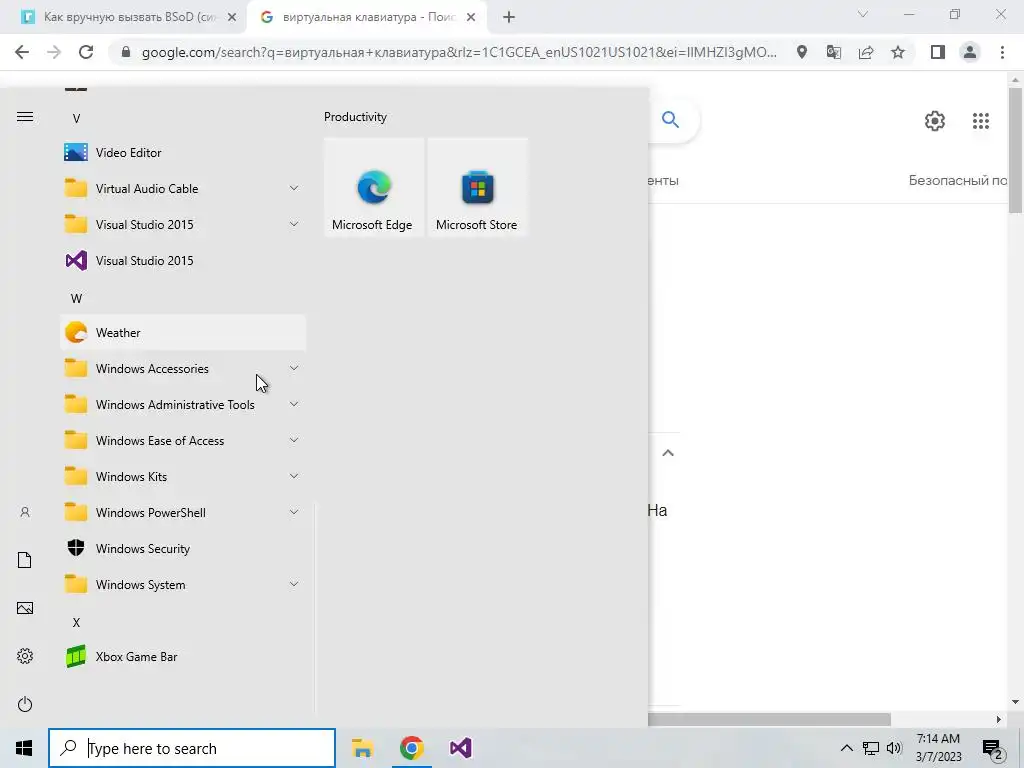The width and height of the screenshot is (1024, 768).
Task: Expand the Windows Accessories folder
Action: tap(183, 368)
